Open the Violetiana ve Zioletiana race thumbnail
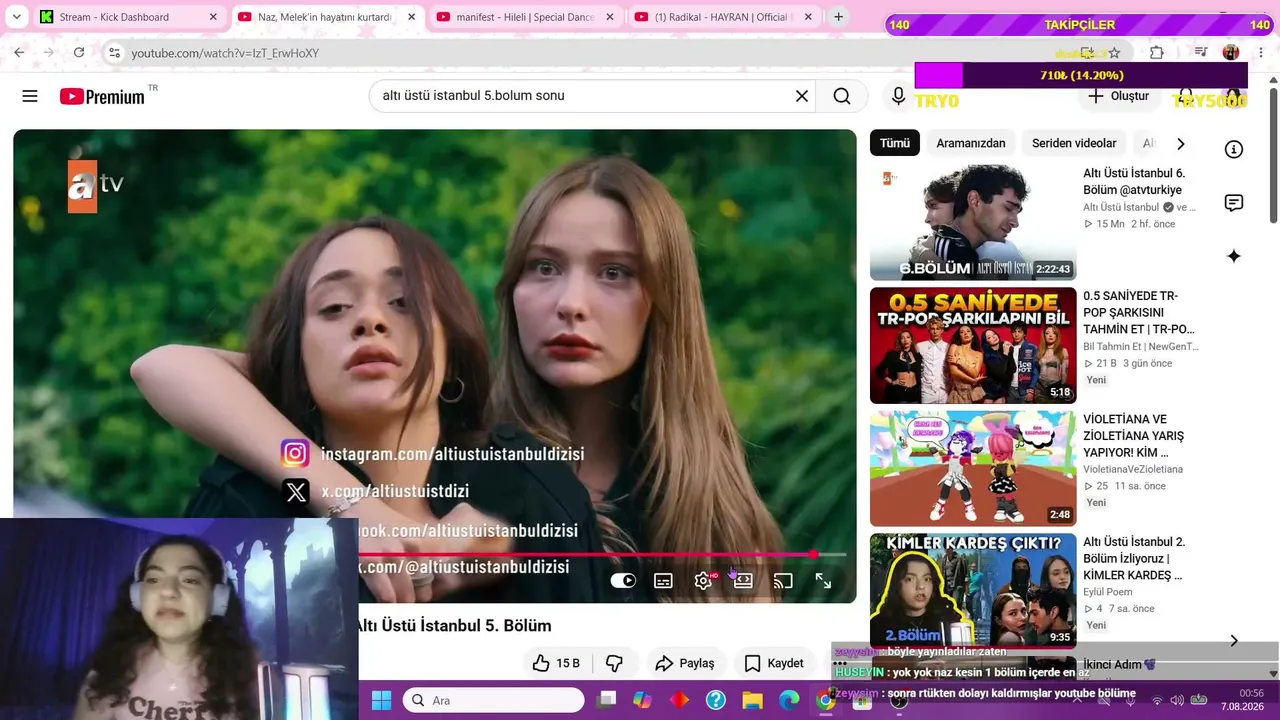This screenshot has height=720, width=1280. click(x=973, y=468)
